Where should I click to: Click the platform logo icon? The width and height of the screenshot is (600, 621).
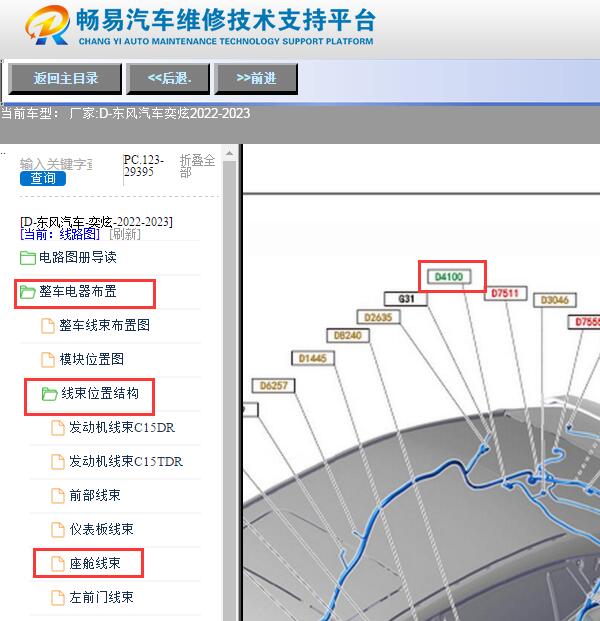click(x=48, y=25)
